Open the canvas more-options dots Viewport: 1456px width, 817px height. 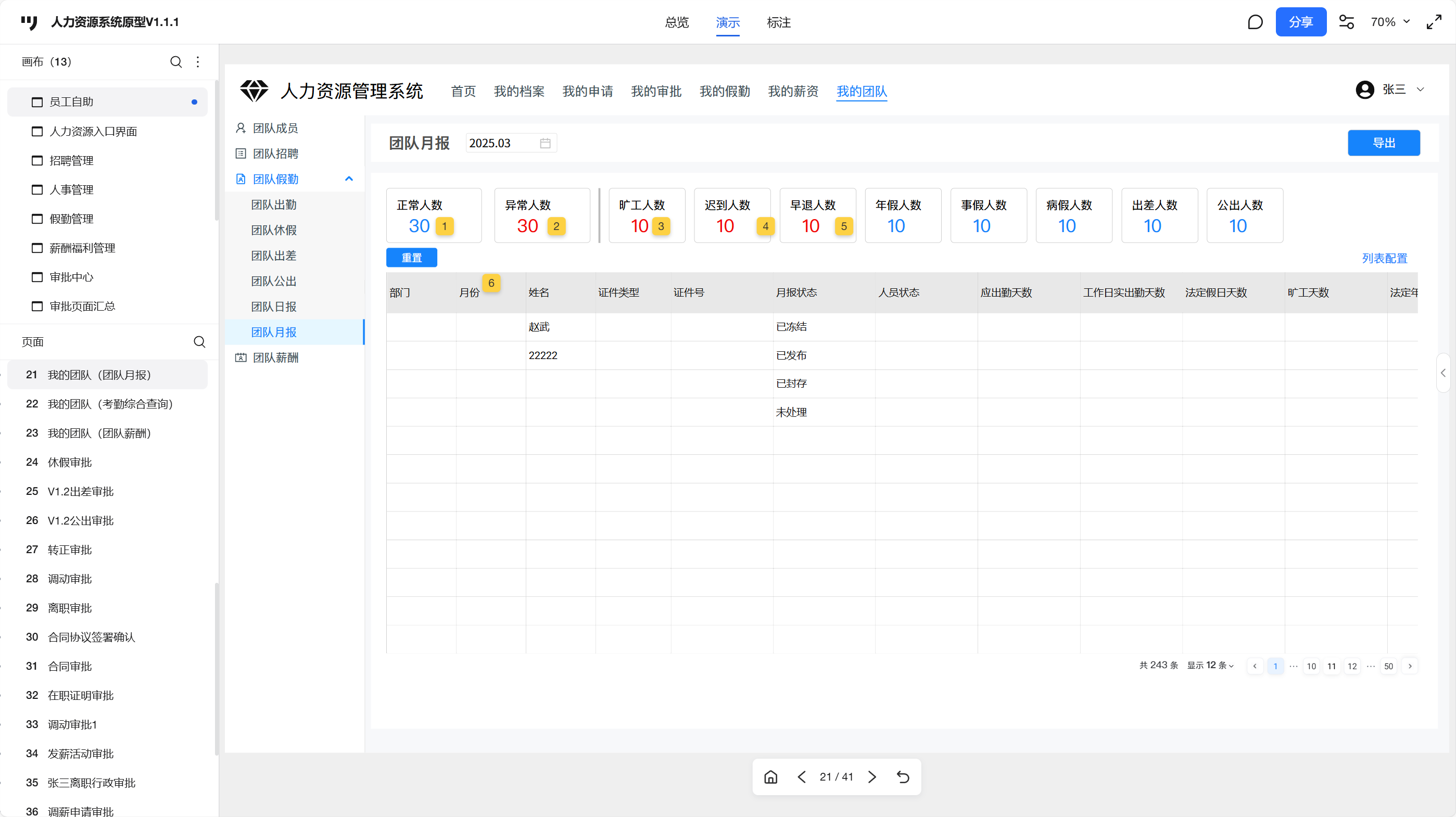(x=198, y=61)
